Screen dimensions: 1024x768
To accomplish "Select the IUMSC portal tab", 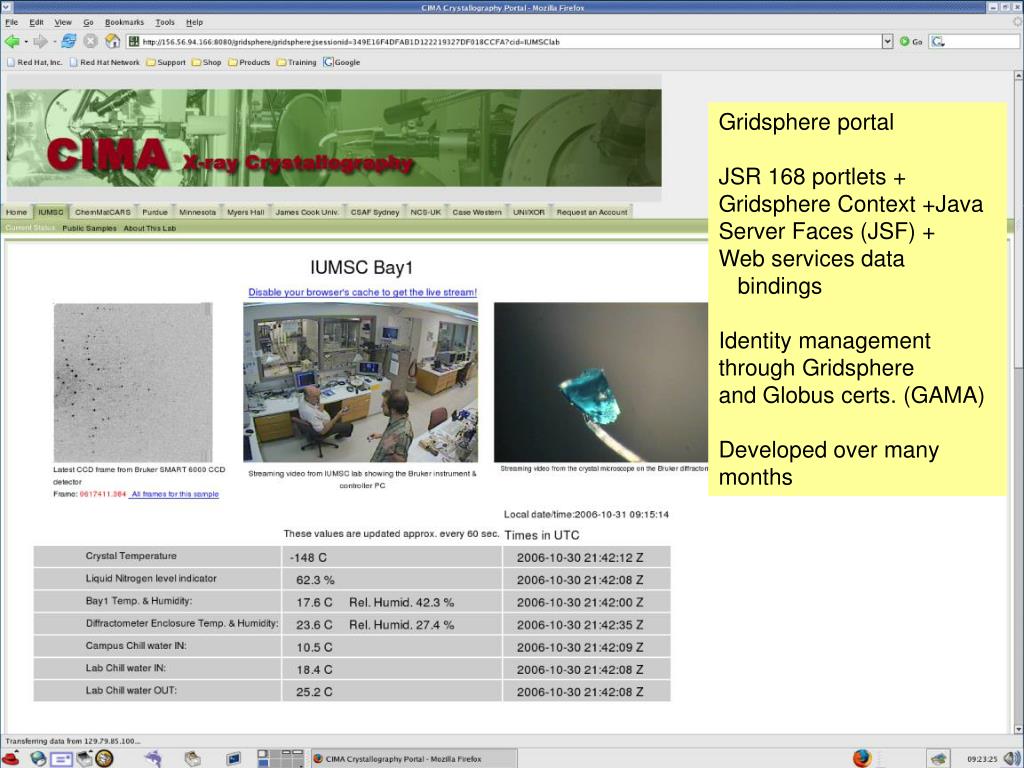I will pyautogui.click(x=50, y=212).
